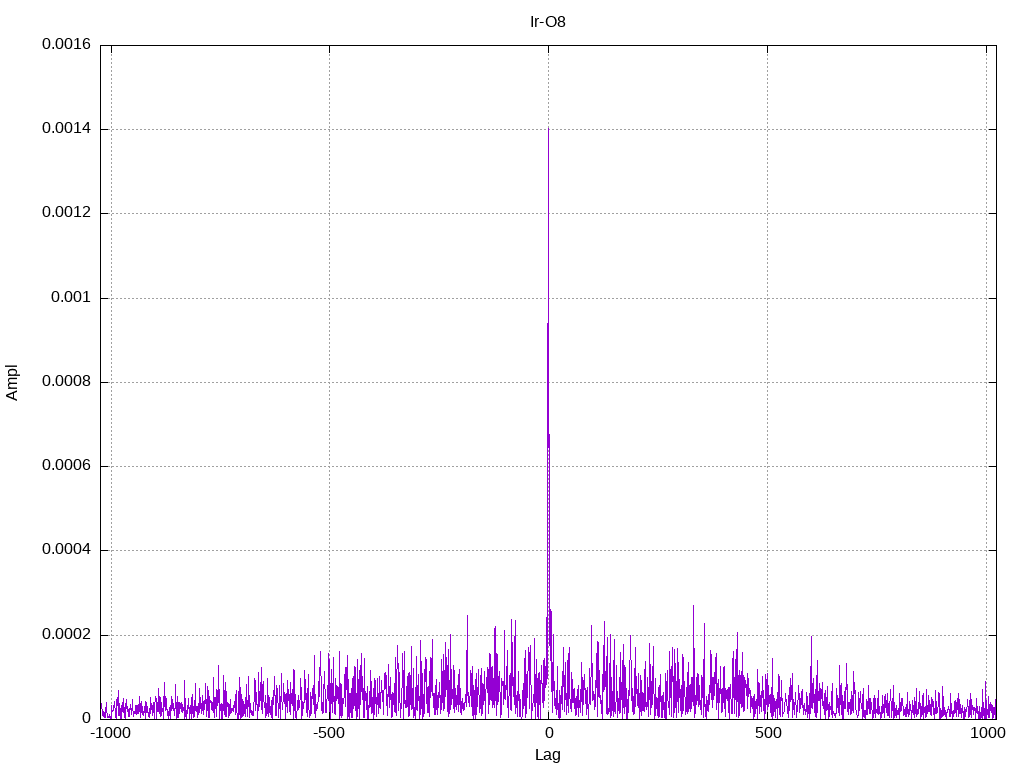Click the -500 x-axis tick label

tap(329, 733)
